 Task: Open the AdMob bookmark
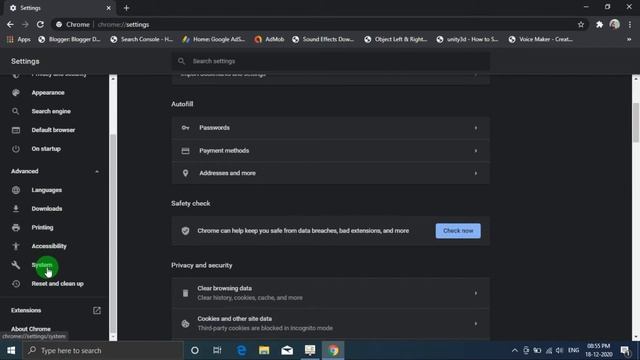[x=269, y=39]
